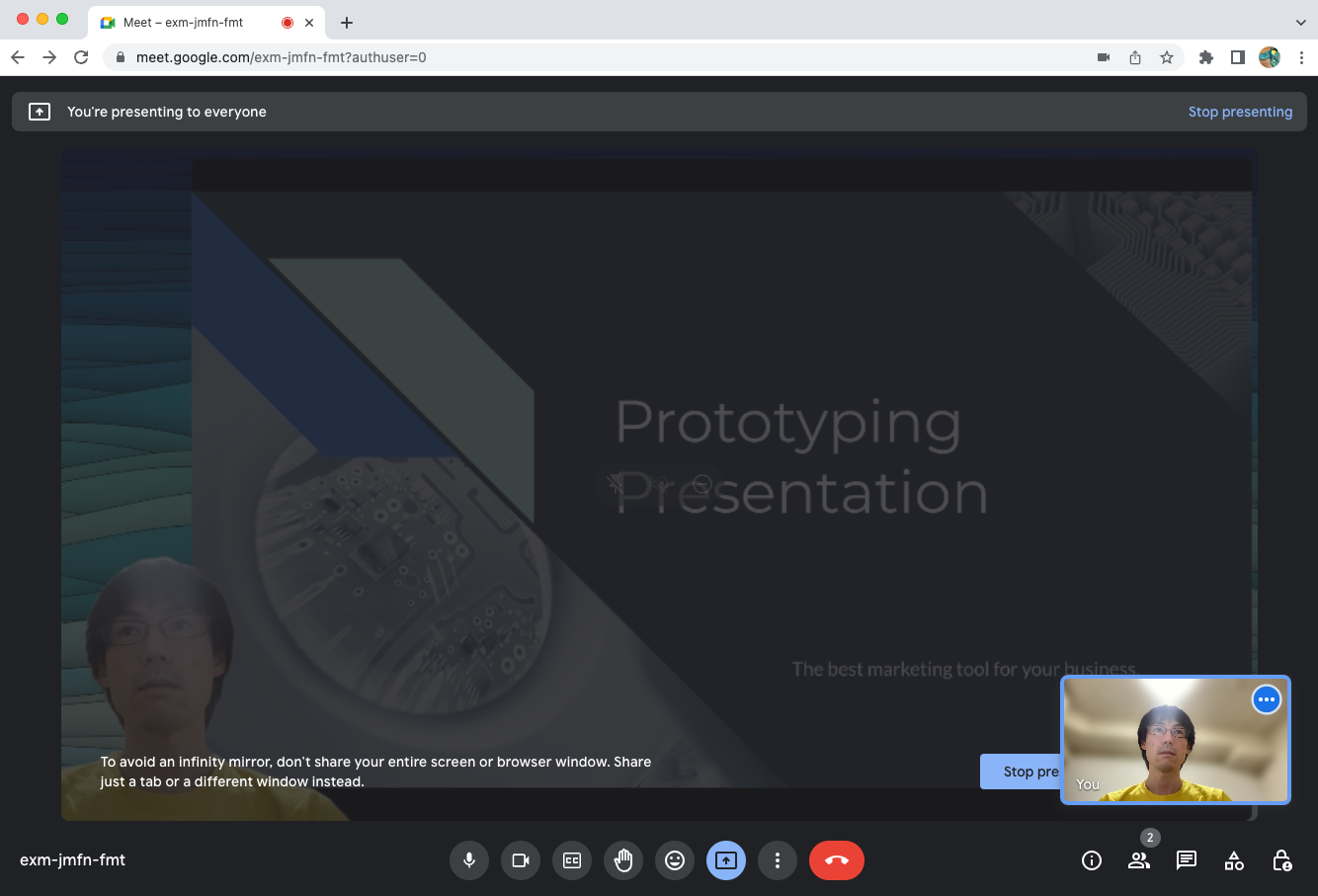This screenshot has height=896, width=1318.
Task: Open meeting details info icon
Action: (1092, 860)
